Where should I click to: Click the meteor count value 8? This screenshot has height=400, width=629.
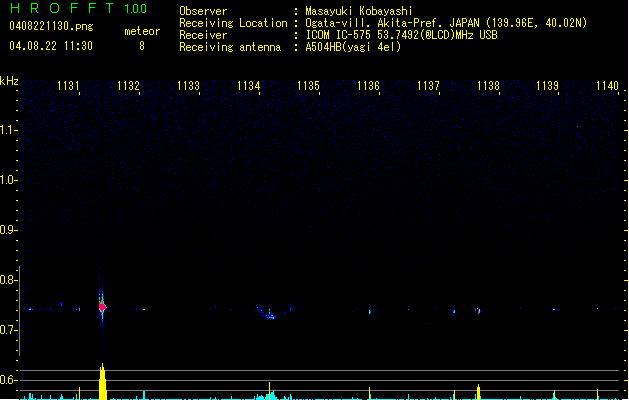(142, 46)
